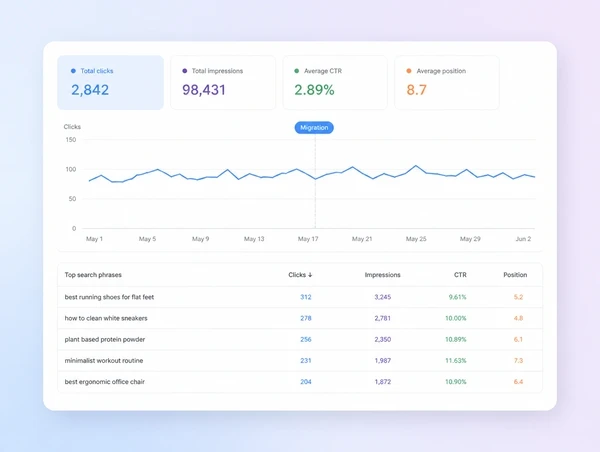Click the purple dot beside Total impressions
Image resolution: width=600 pixels, height=452 pixels.
click(x=184, y=71)
